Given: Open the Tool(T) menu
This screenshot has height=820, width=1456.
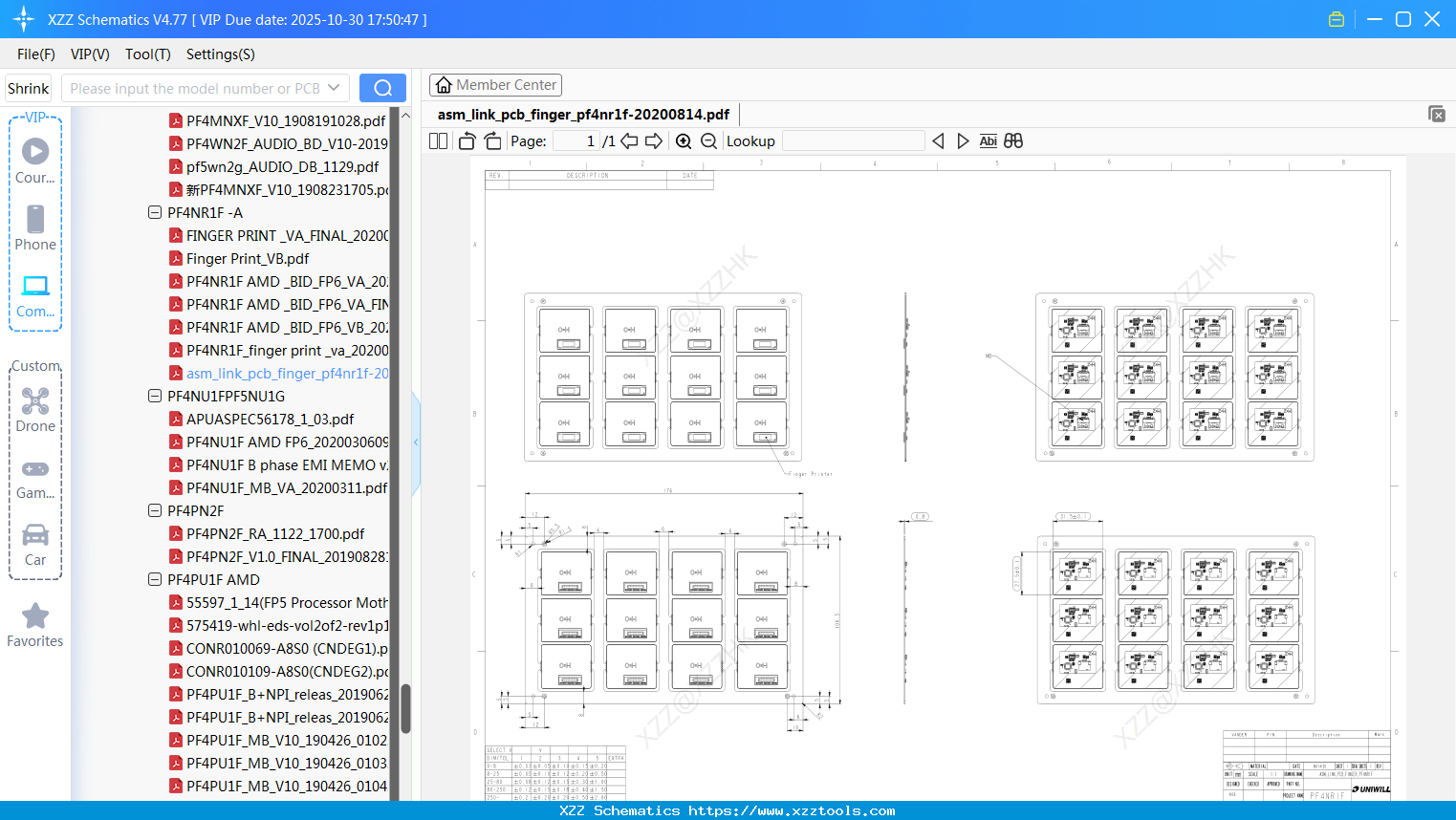Looking at the screenshot, I should [x=147, y=54].
